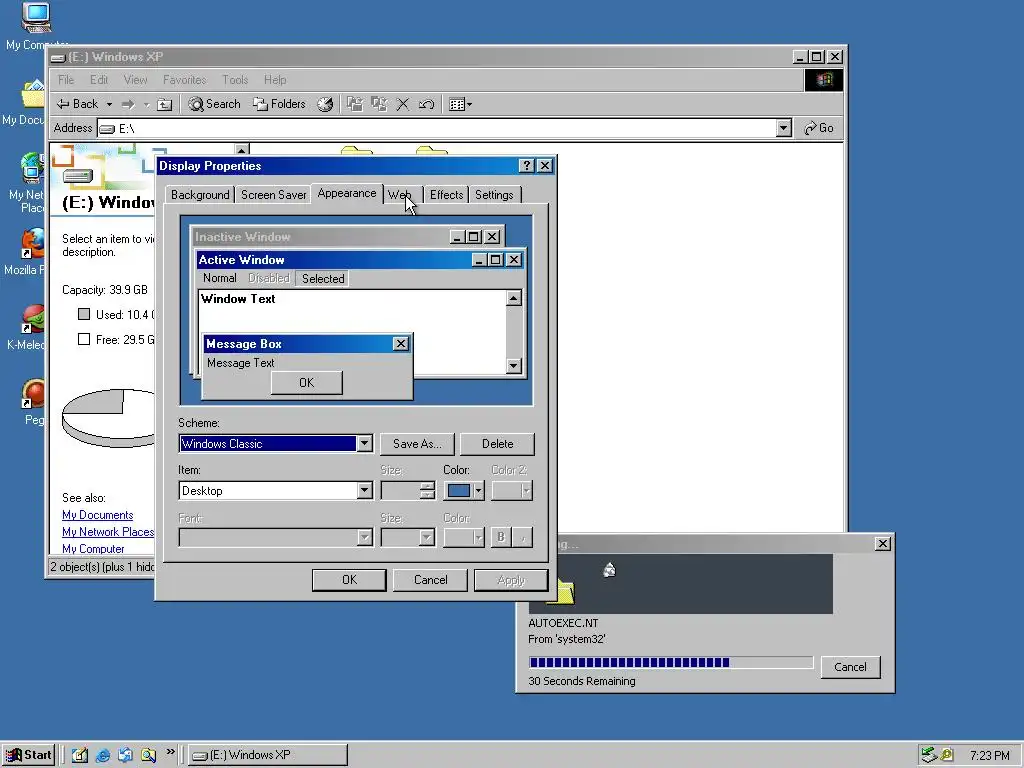Click the Apply button
1024x768 pixels.
(511, 580)
